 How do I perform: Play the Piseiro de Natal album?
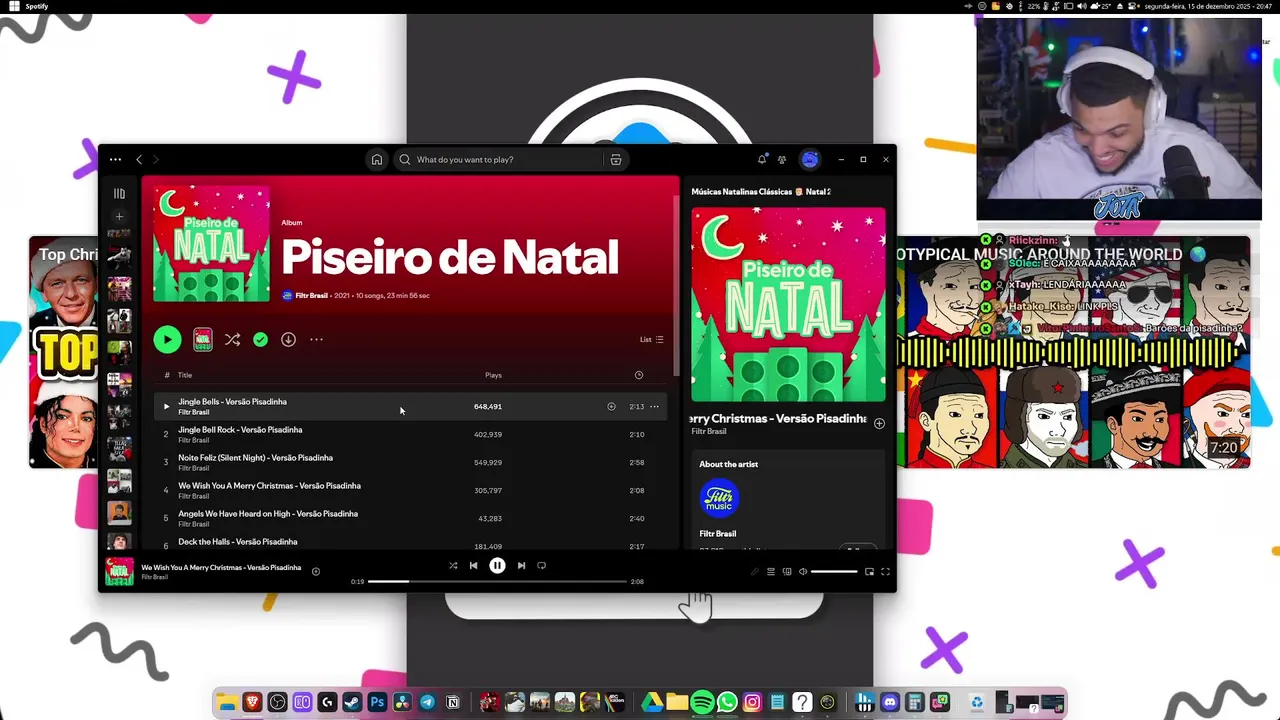coord(167,340)
